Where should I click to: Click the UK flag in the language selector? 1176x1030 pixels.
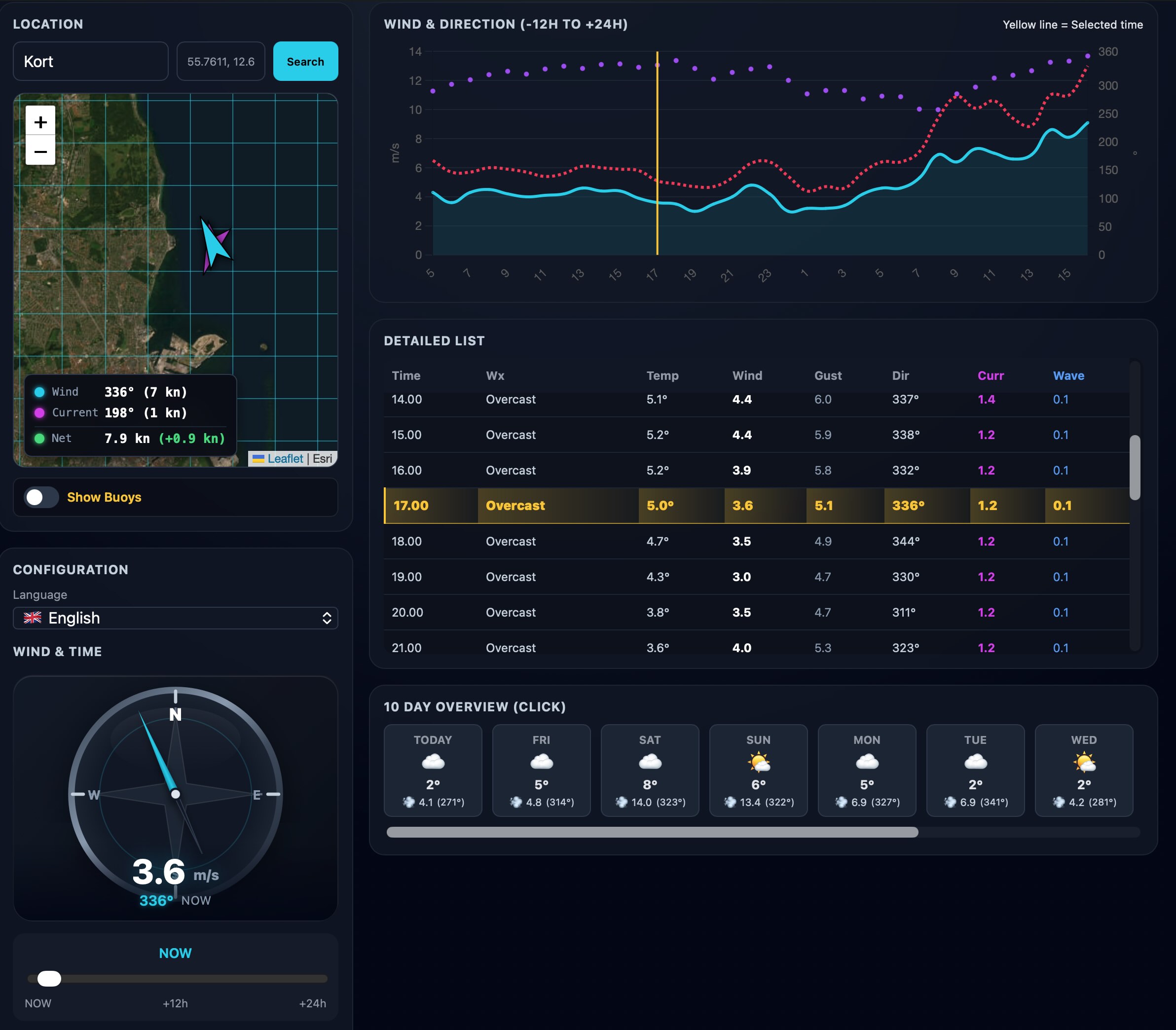[x=34, y=618]
